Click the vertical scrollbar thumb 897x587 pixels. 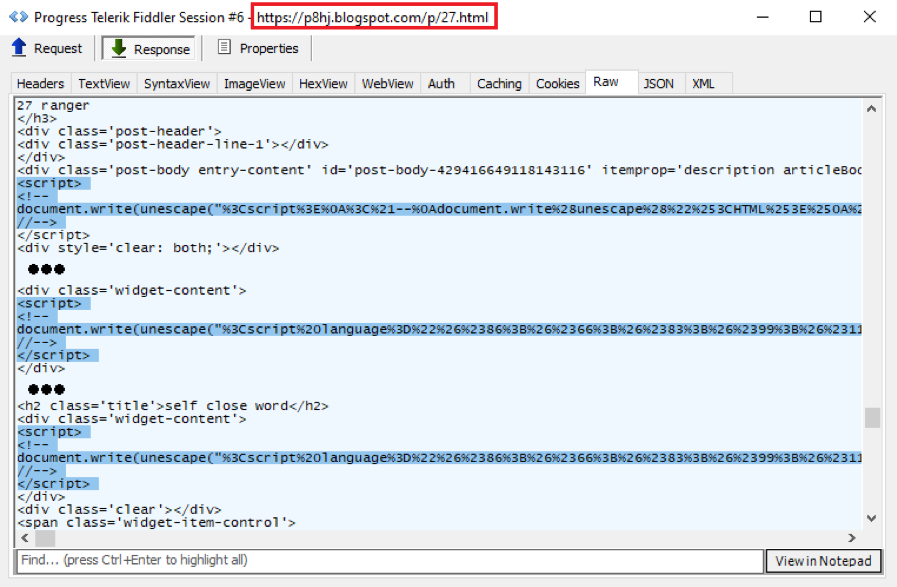point(872,418)
